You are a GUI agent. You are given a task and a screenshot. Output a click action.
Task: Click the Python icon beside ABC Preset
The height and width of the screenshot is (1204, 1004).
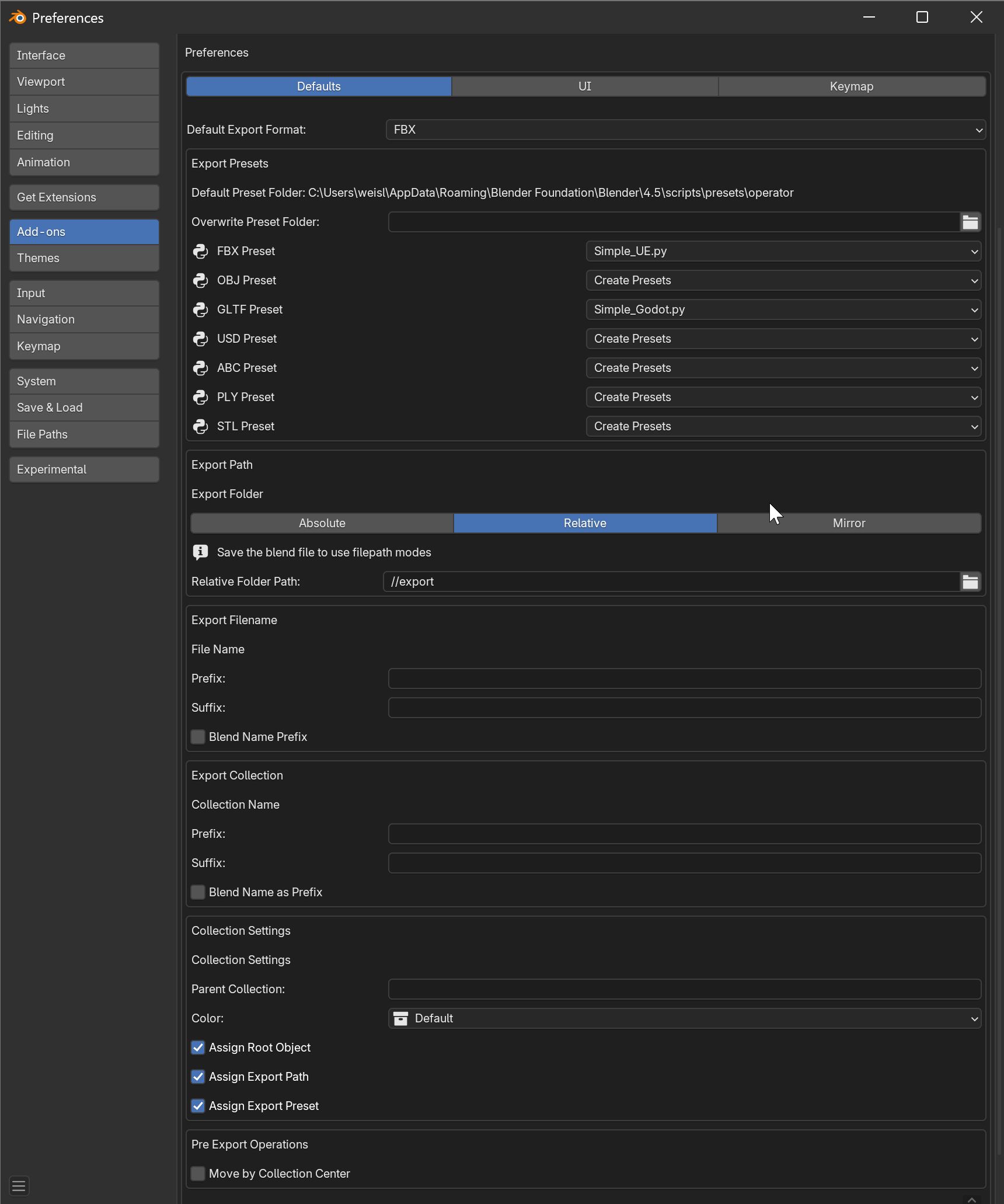click(200, 368)
